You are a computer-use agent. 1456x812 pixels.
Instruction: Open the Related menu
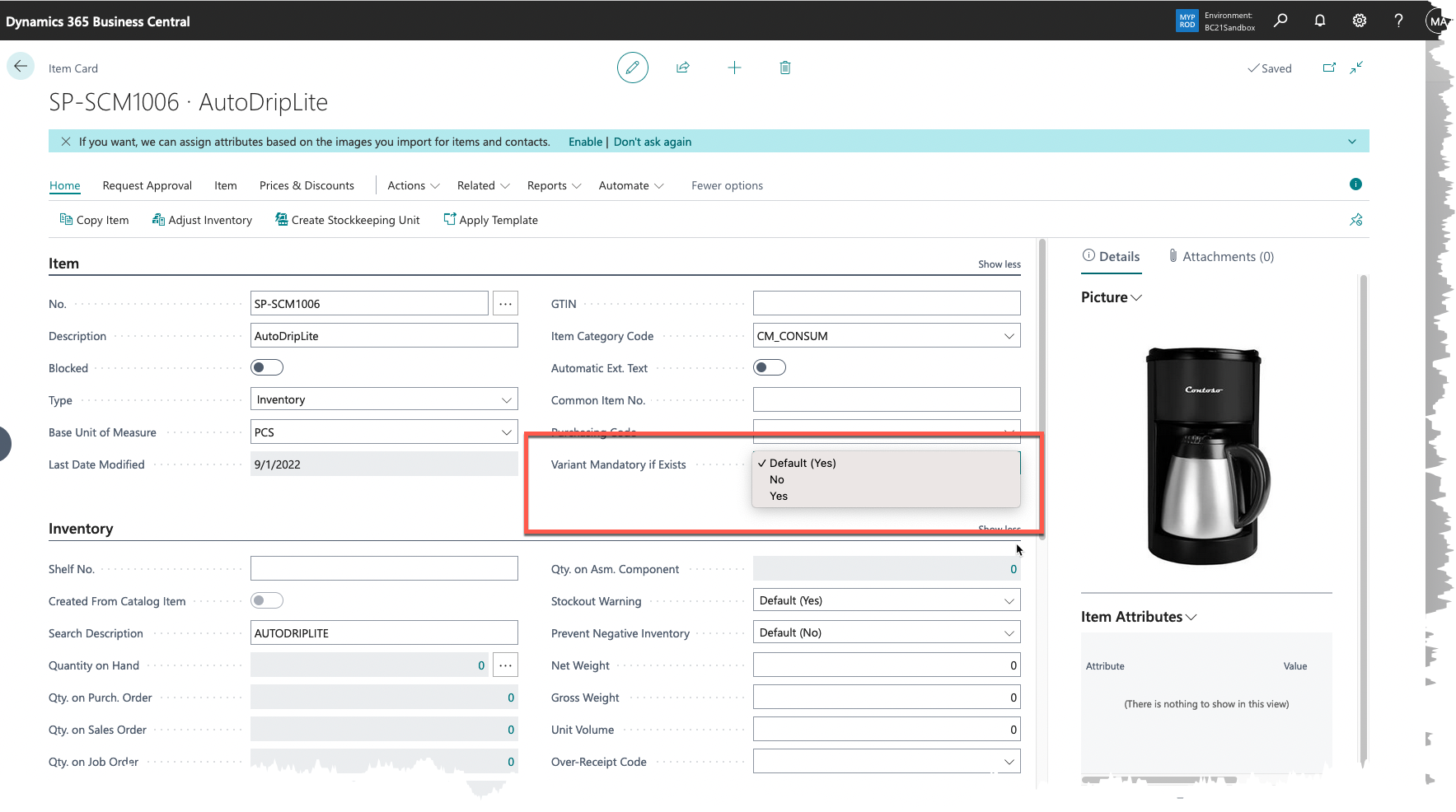pos(484,185)
